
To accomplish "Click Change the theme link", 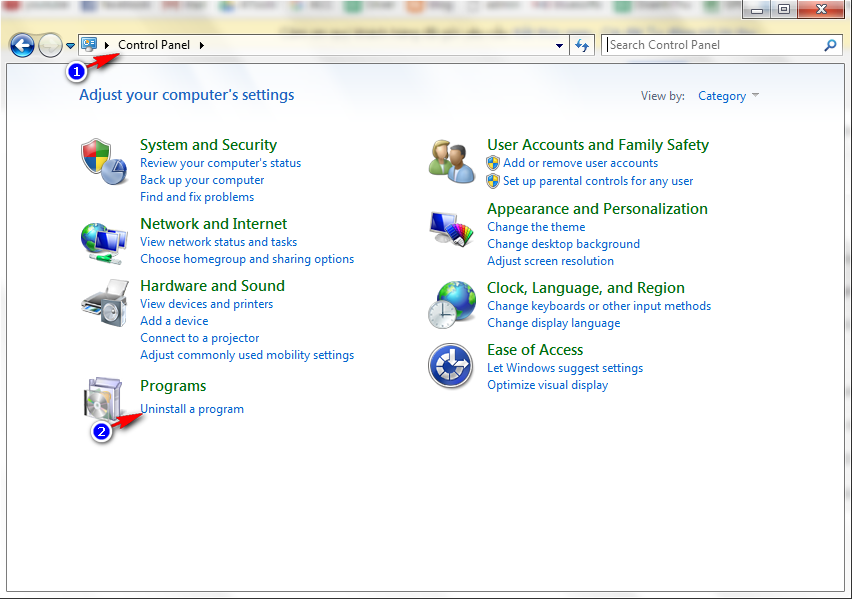I will coord(536,227).
